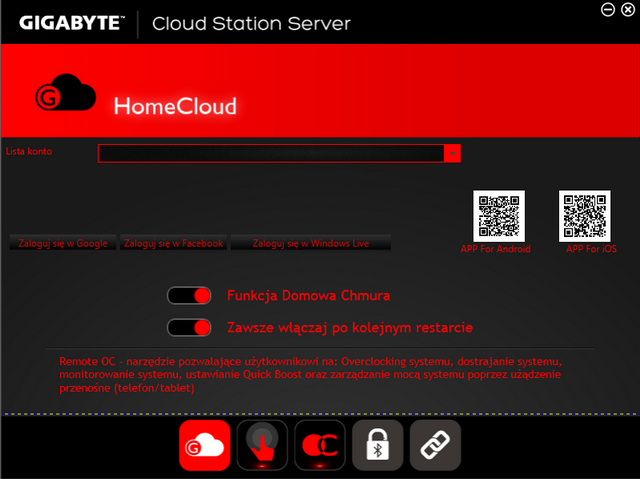The width and height of the screenshot is (640, 479).
Task: Click the HomeCloud cloud logo
Action: point(66,93)
